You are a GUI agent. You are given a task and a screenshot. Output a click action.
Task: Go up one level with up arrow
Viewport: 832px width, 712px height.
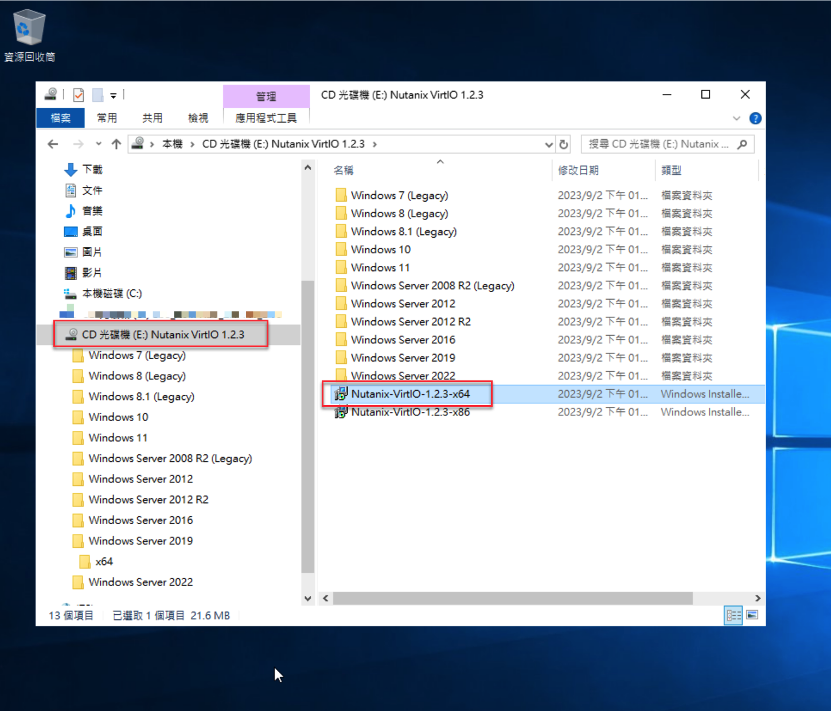pos(116,144)
